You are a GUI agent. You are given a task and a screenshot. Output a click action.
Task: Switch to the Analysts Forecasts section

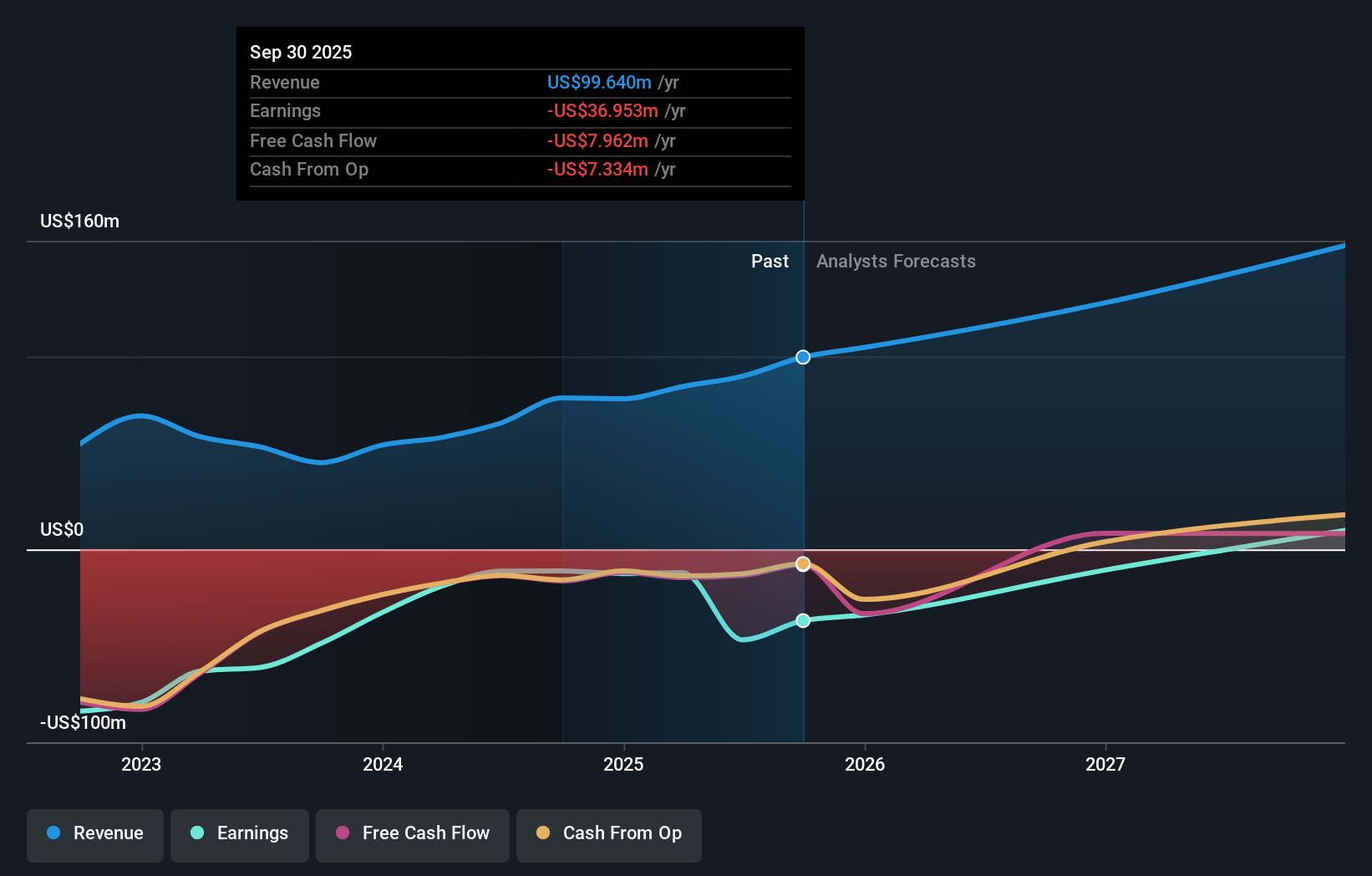pyautogui.click(x=896, y=261)
